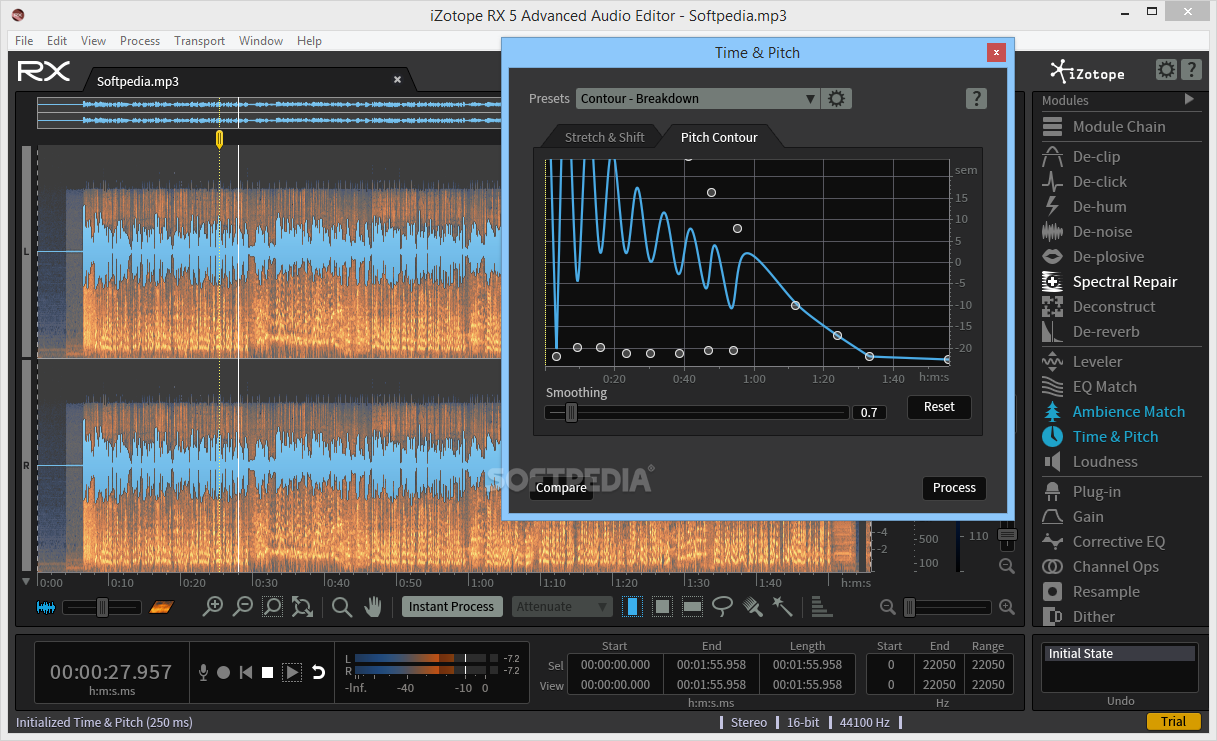Rewind to the start
1217x741 pixels.
[246, 673]
